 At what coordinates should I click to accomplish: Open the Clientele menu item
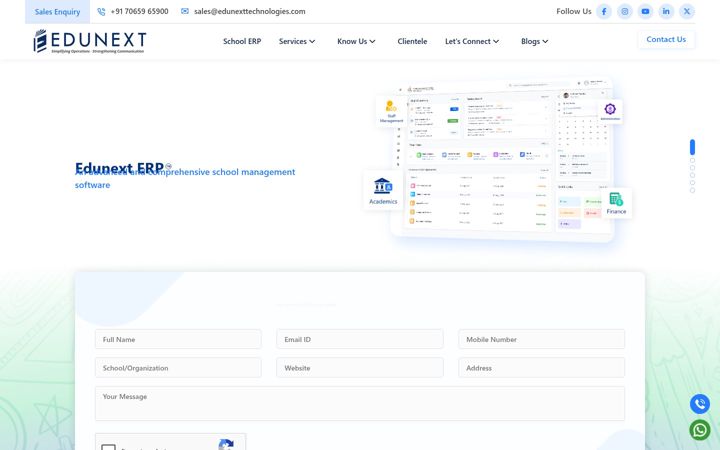(412, 41)
